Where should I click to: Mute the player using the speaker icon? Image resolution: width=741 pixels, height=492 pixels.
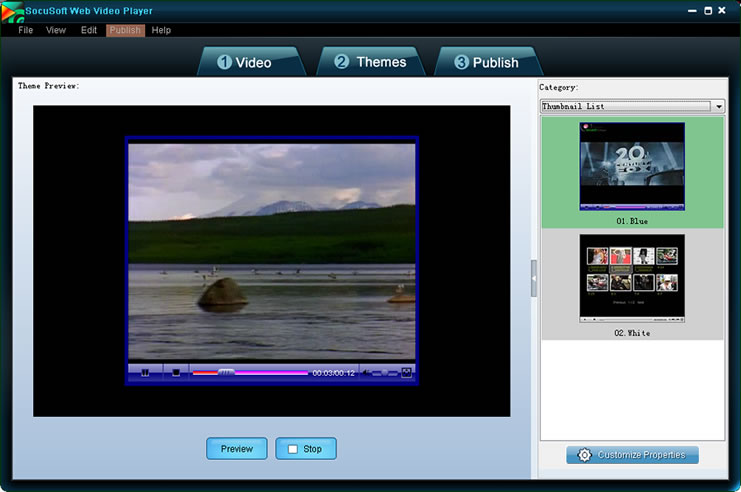coord(366,373)
